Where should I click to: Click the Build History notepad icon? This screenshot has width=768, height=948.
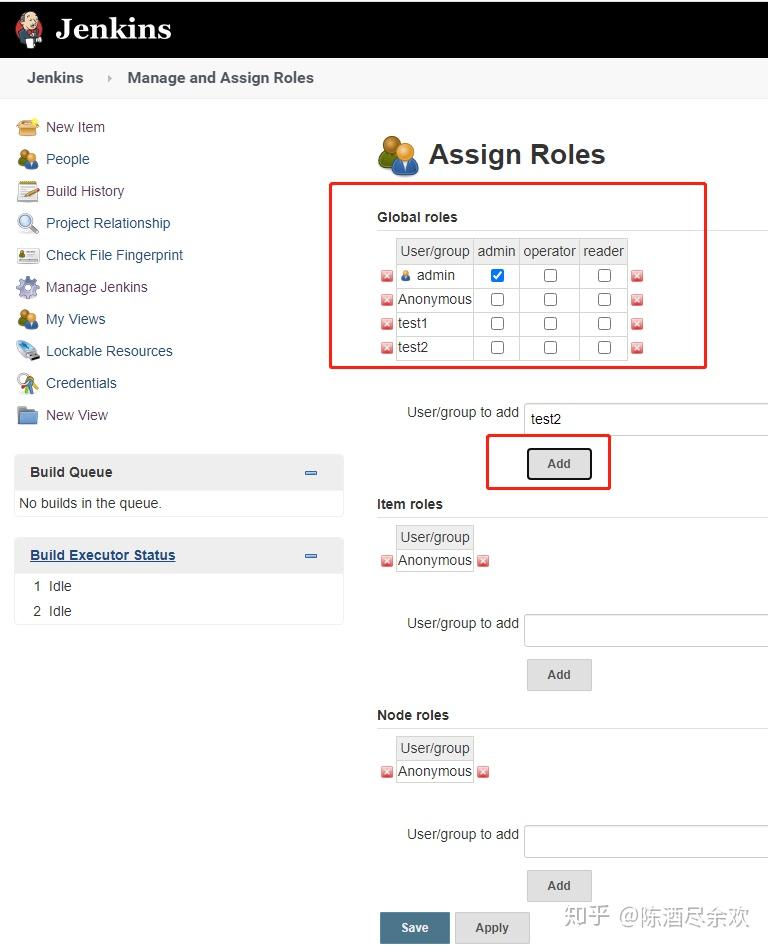pos(28,191)
